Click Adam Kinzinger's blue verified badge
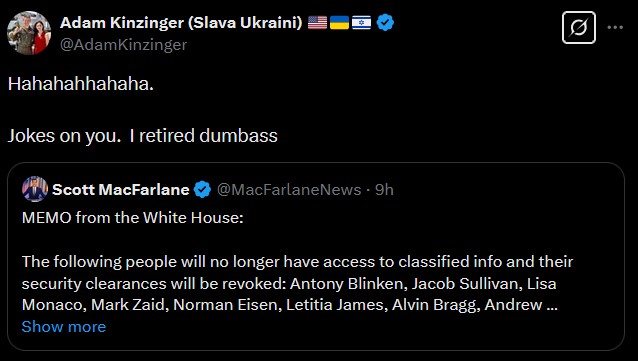Image resolution: width=638 pixels, height=361 pixels. (x=385, y=22)
